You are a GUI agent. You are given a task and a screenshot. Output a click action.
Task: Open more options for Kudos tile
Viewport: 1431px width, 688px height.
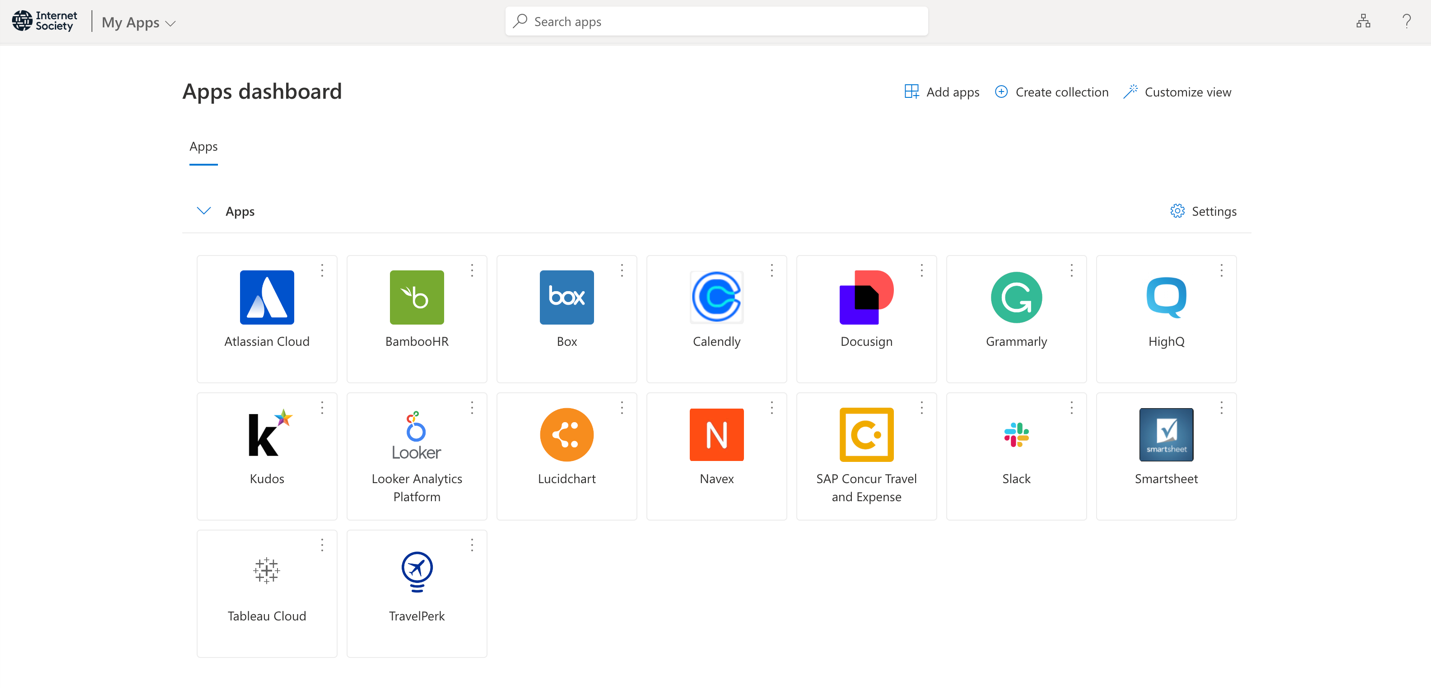pyautogui.click(x=322, y=407)
